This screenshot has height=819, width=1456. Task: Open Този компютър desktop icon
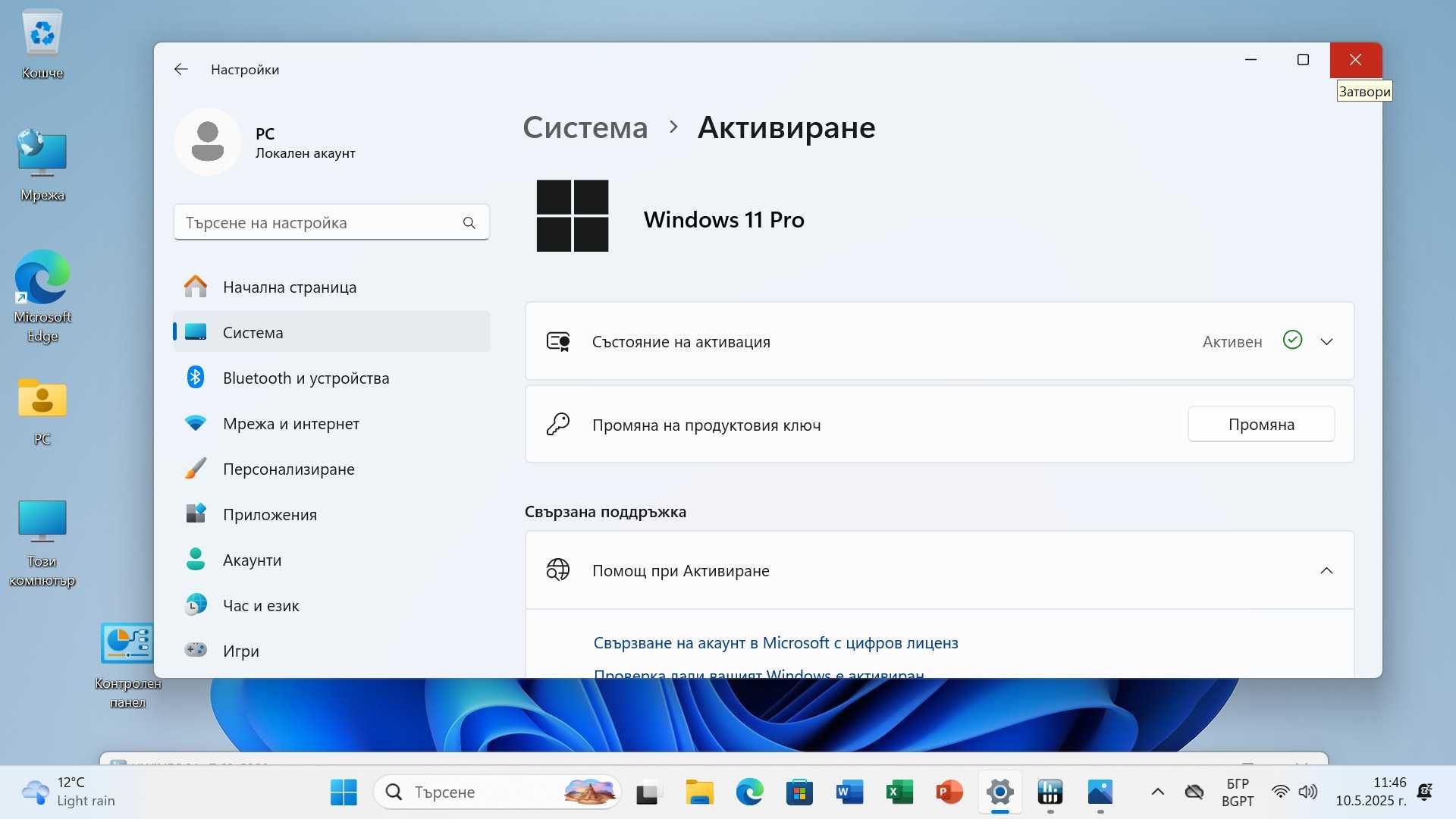click(x=42, y=542)
